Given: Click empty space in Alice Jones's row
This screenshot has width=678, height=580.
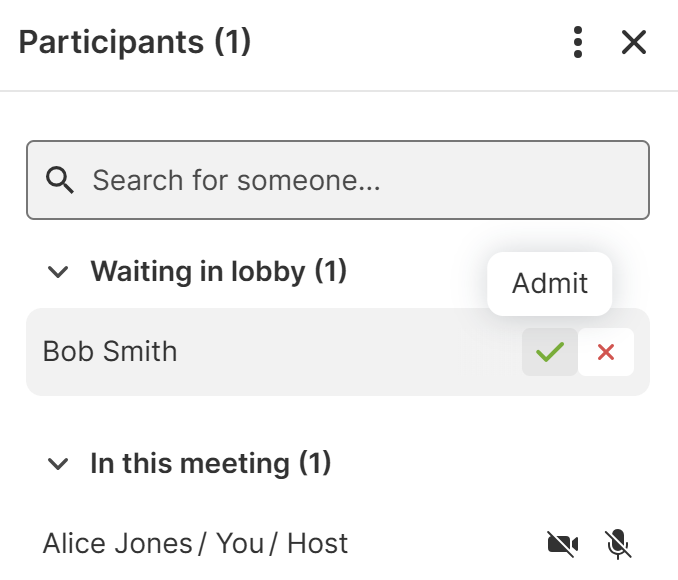Looking at the screenshot, I should coord(450,543).
